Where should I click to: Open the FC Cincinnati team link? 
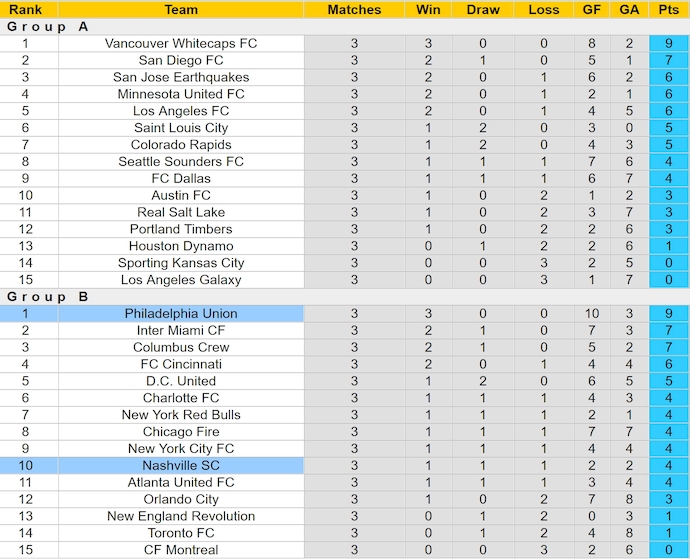(x=181, y=364)
